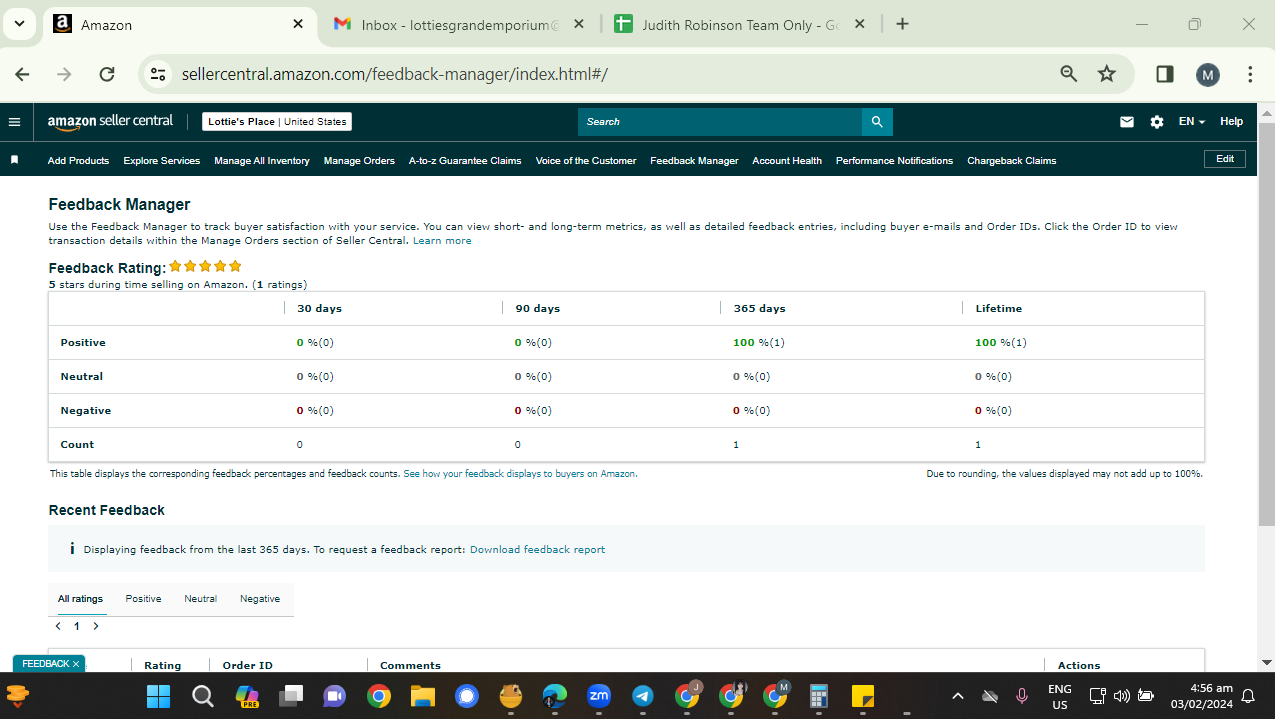Click the Learn more link

point(442,241)
